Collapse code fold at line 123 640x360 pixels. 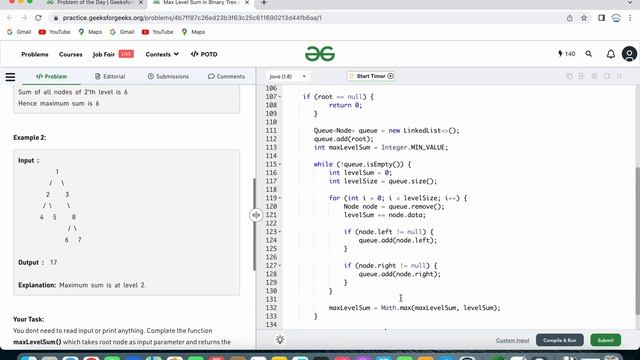point(280,232)
